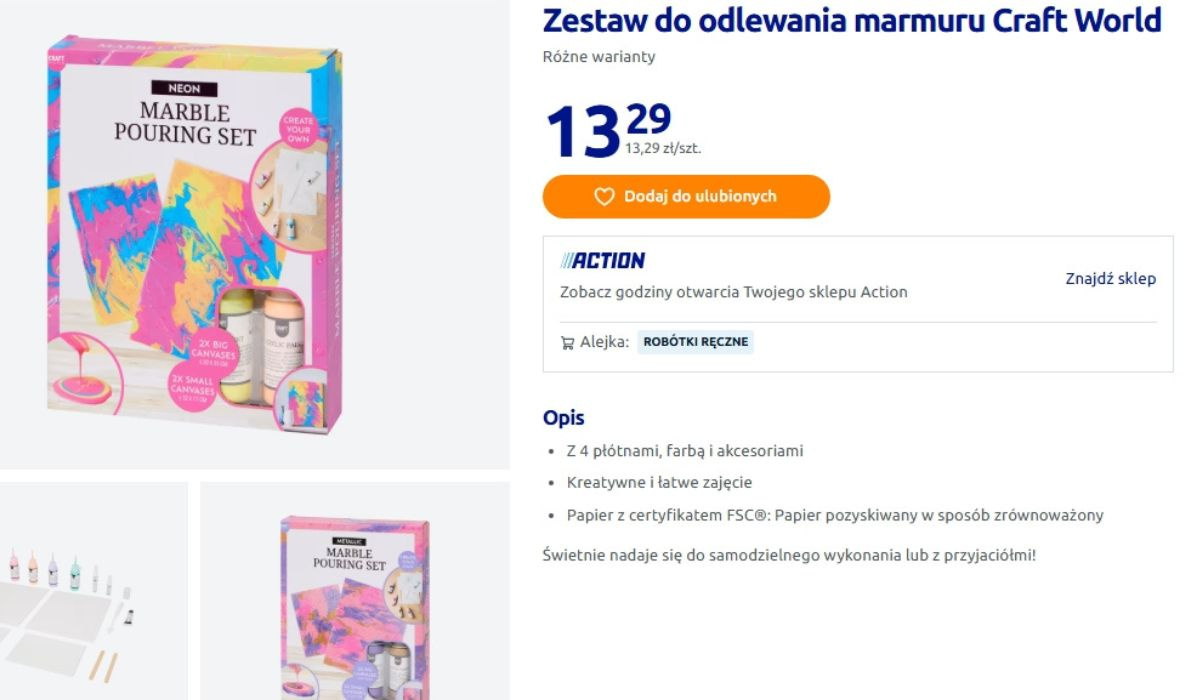Click the Action store logo
Screen dimensions: 1200x700
pyautogui.click(x=603, y=261)
